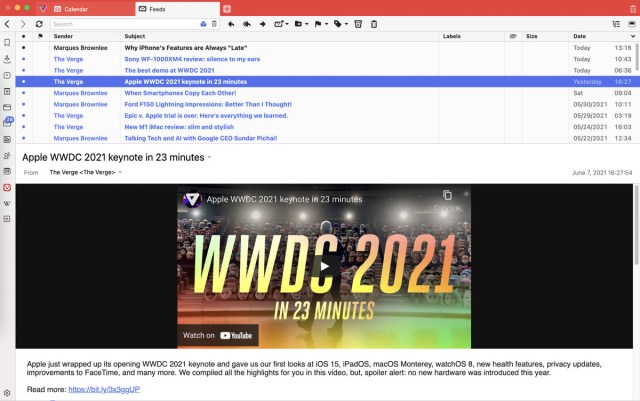Sort by Labels column header
Viewport: 640px width, 401px height.
(452, 36)
